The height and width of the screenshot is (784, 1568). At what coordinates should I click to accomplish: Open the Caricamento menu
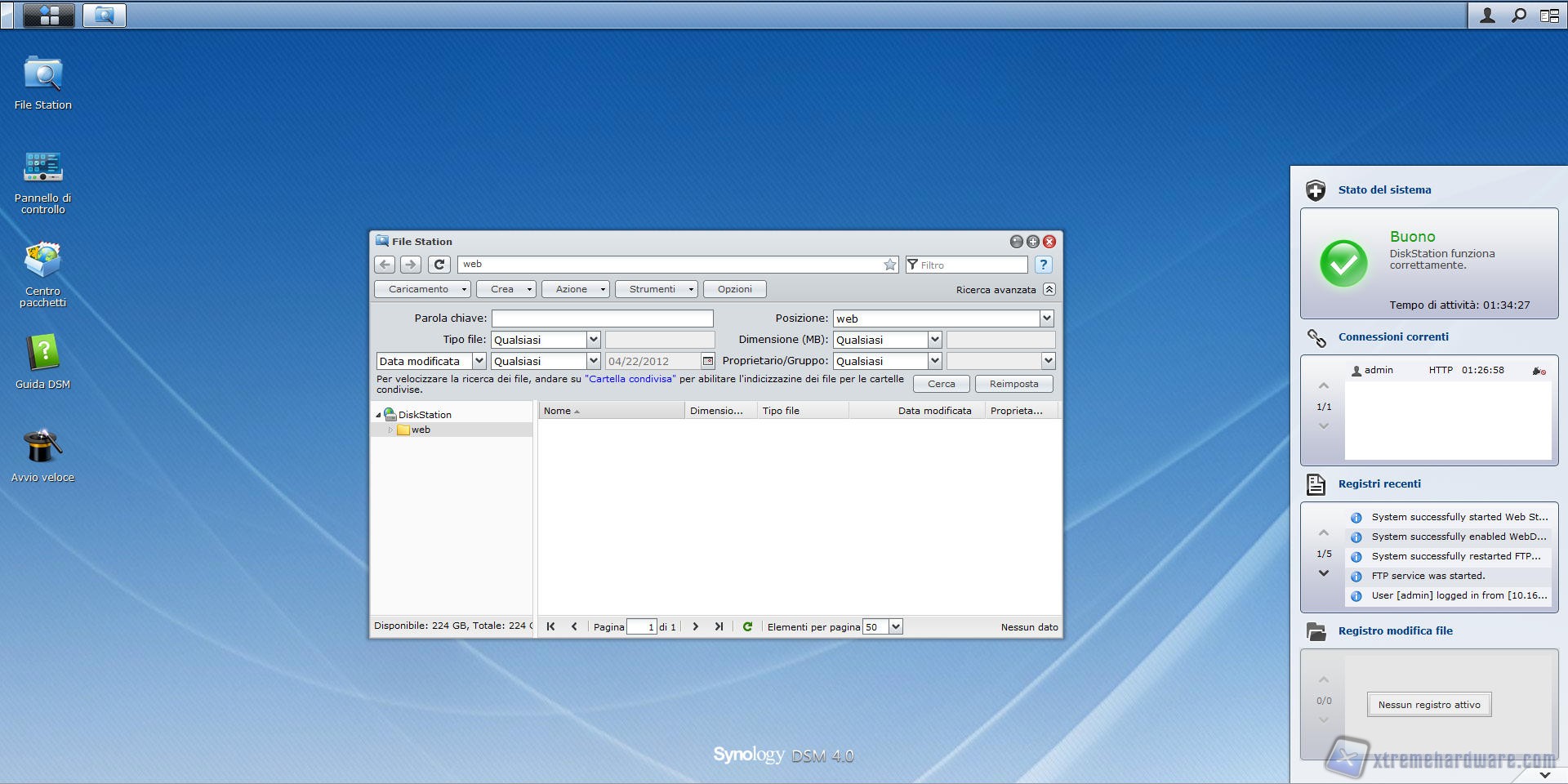[422, 289]
